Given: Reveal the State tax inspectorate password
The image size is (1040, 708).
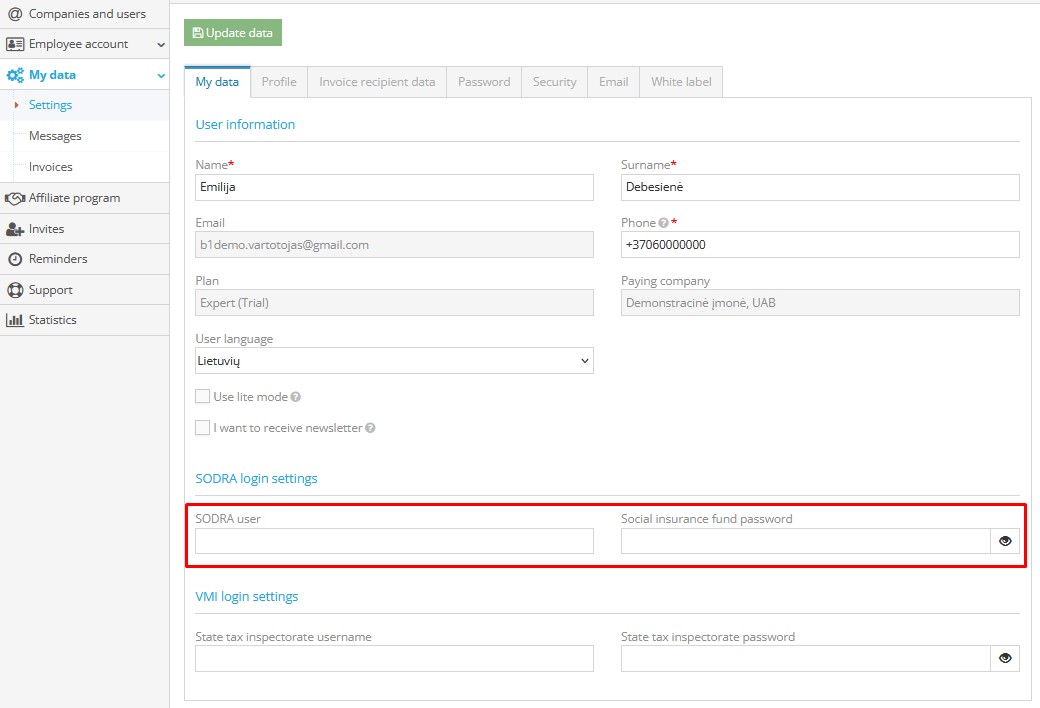Looking at the screenshot, I should click(x=1005, y=658).
